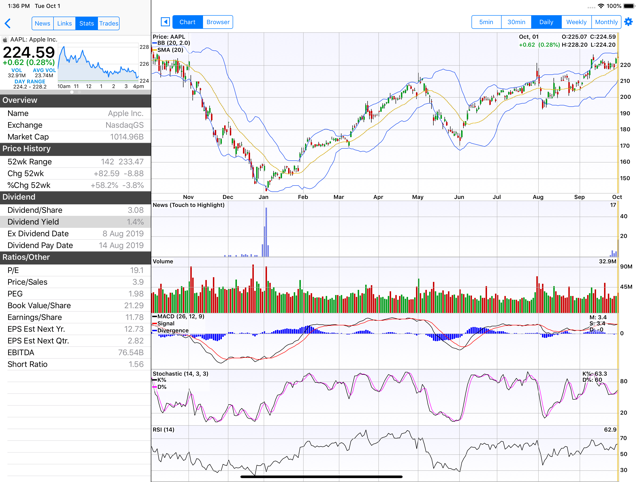The height and width of the screenshot is (482, 643).
Task: Collapse side panel with left-triangle button
Action: coord(165,22)
